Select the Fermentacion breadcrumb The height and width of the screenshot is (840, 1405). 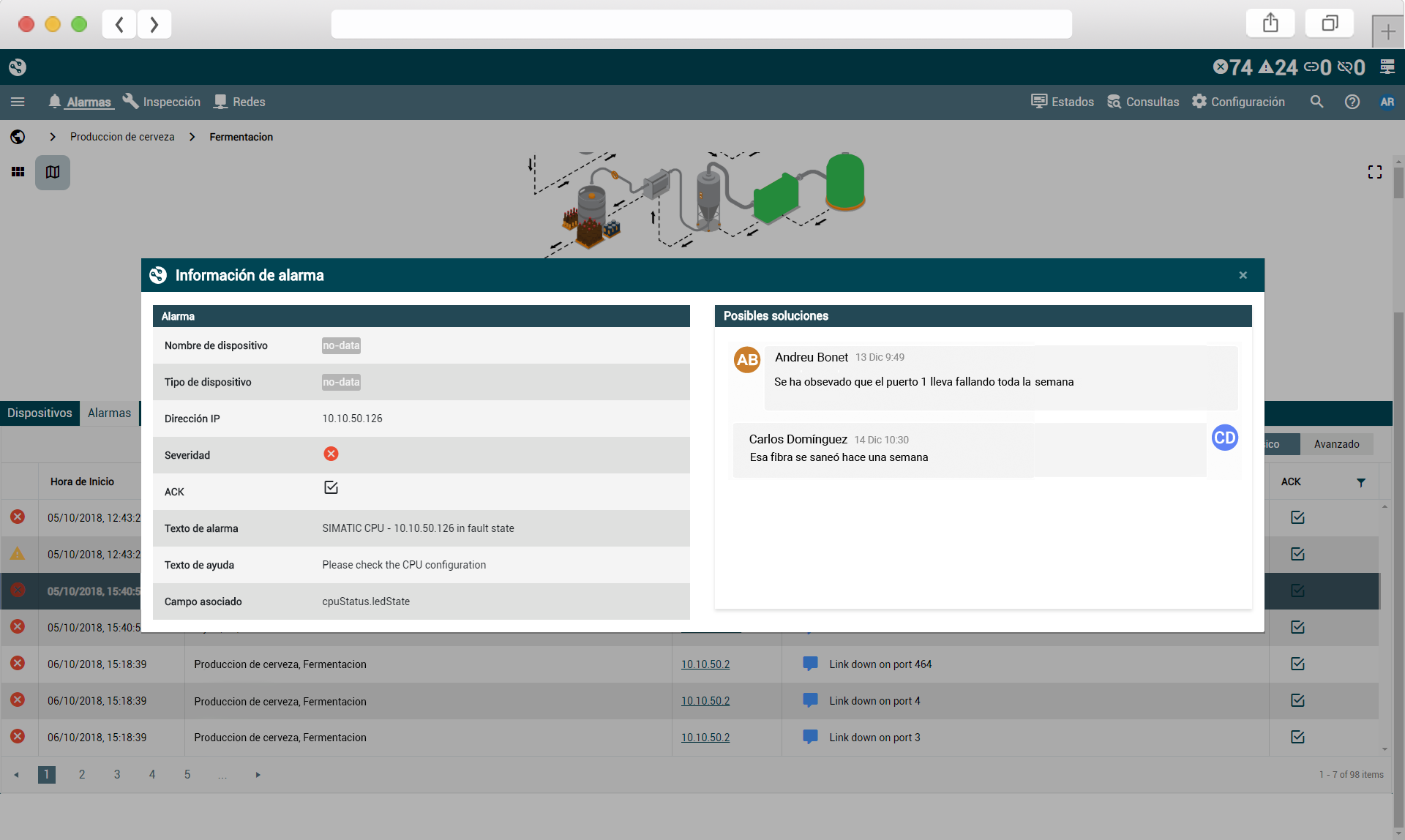click(241, 137)
